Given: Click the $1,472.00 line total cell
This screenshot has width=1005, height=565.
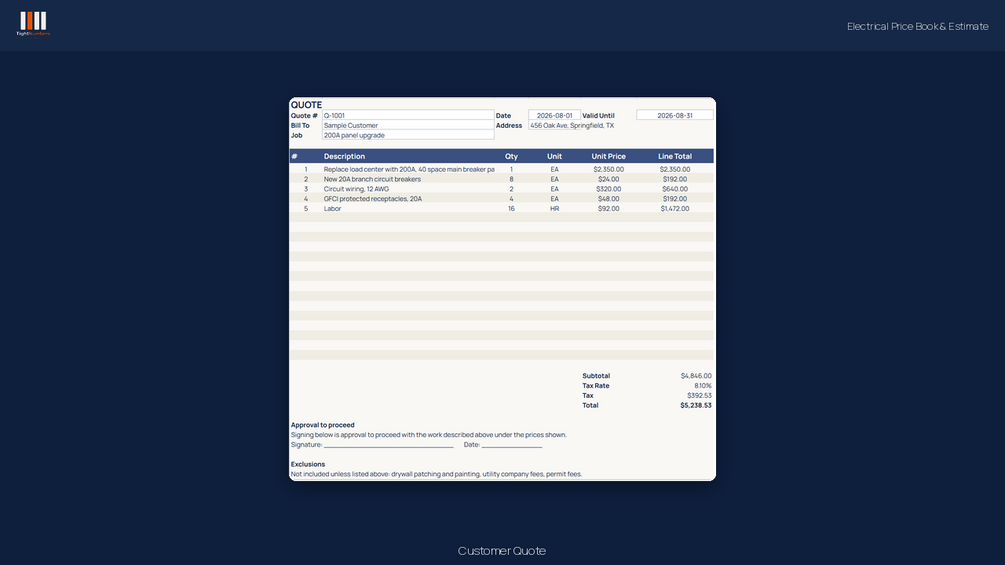Looking at the screenshot, I should pyautogui.click(x=675, y=208).
